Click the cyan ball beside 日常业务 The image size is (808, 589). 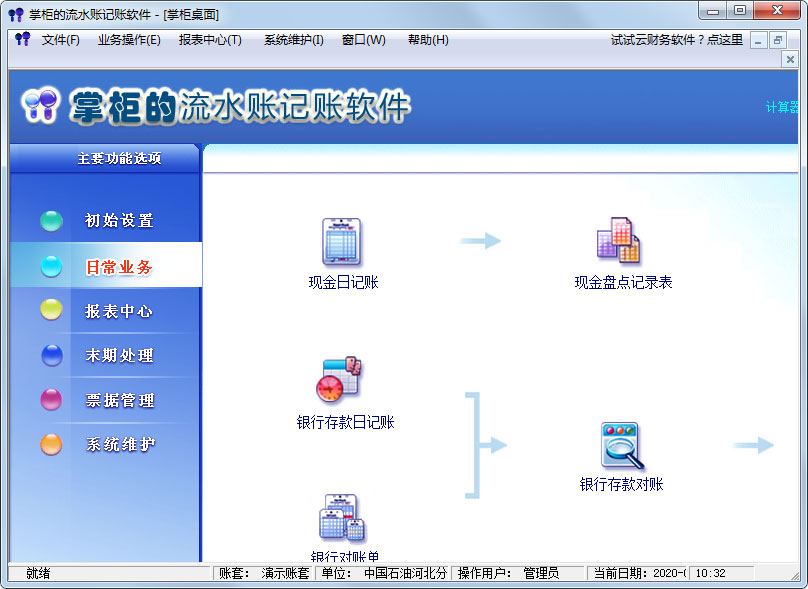pos(52,266)
